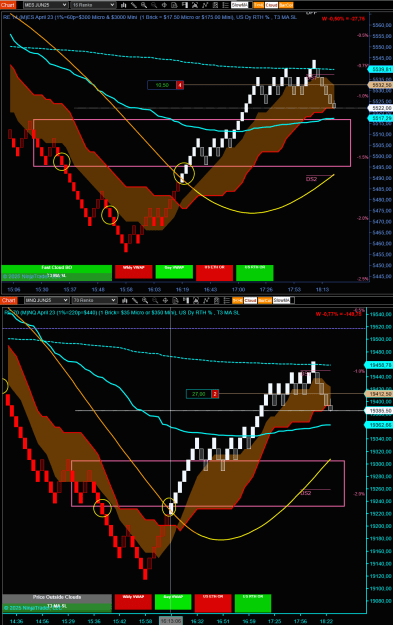Click the 5539.81 cyan price marker
This screenshot has height=625, width=393.
[x=381, y=69]
